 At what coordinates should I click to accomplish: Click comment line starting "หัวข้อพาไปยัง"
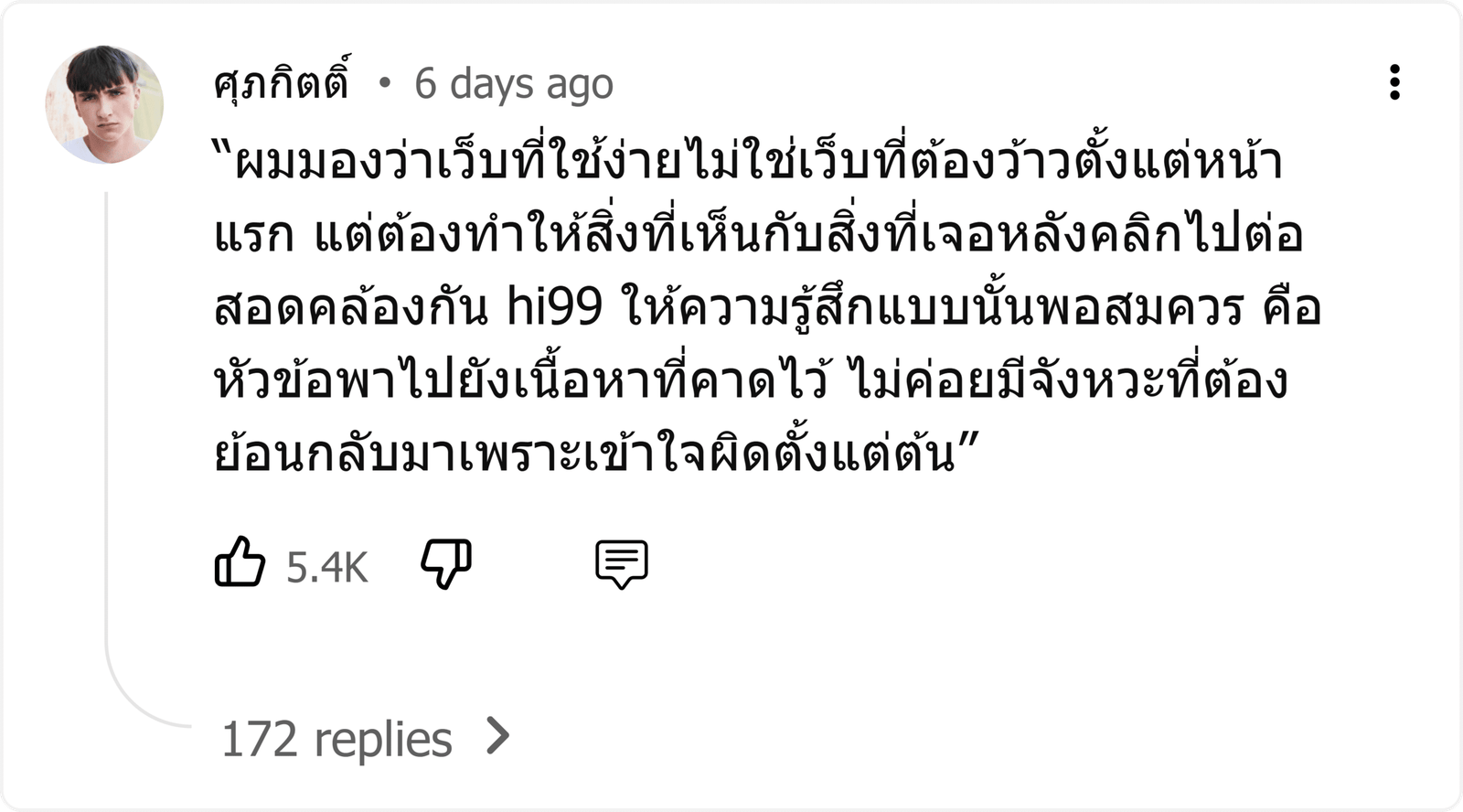tap(751, 380)
